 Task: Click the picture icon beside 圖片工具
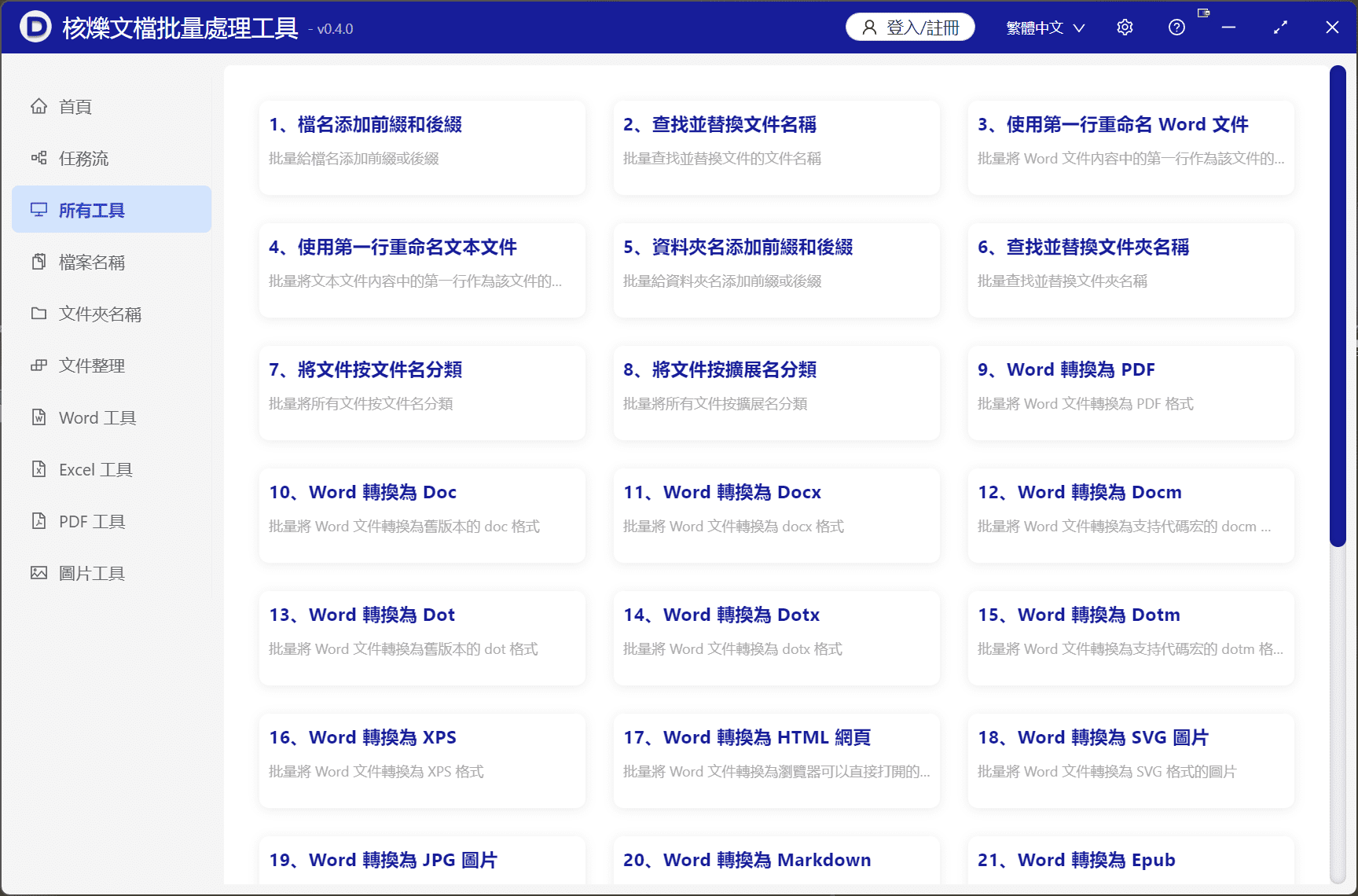click(39, 573)
